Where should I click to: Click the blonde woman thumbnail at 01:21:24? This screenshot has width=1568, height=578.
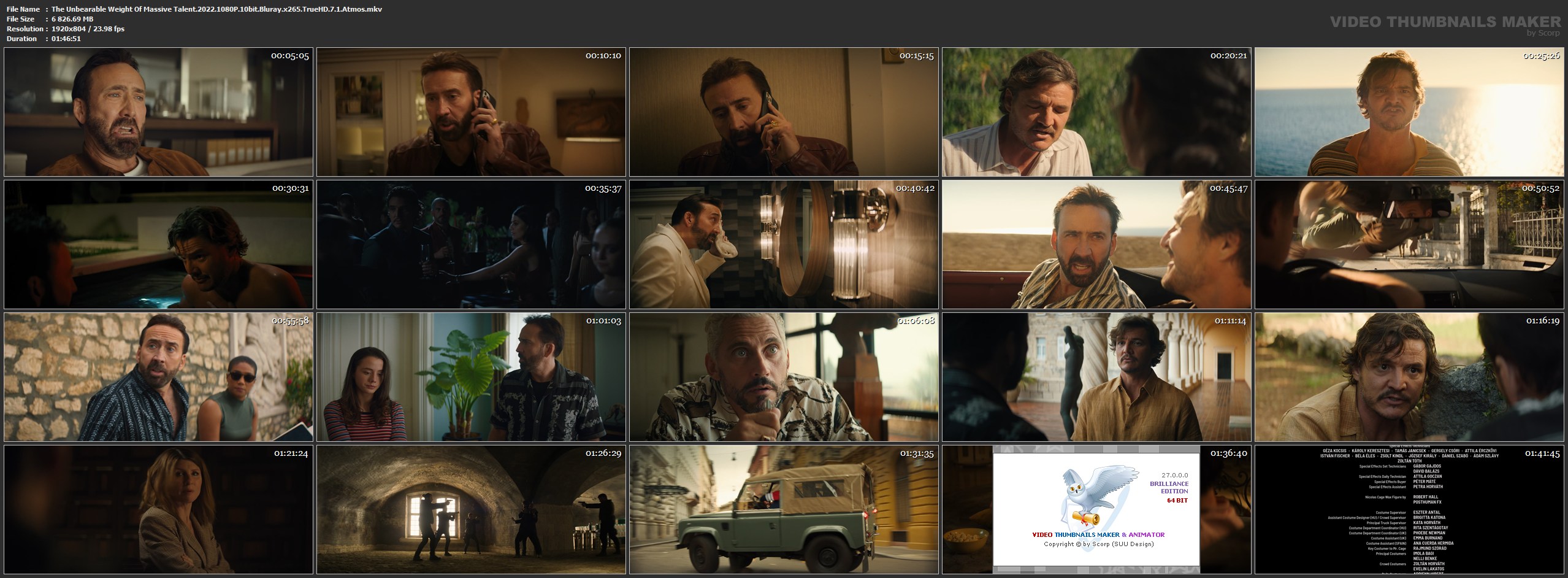(158, 509)
